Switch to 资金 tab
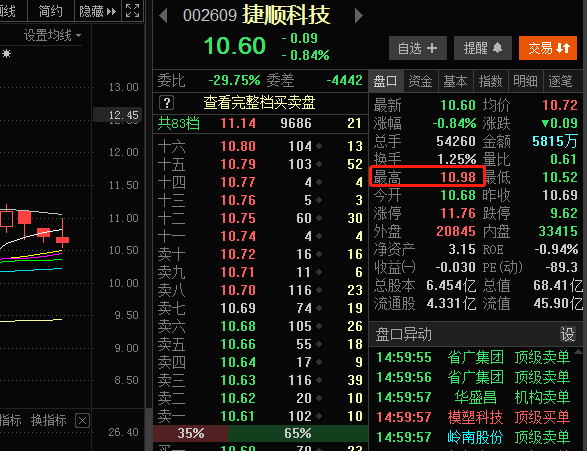The height and width of the screenshot is (451, 587). (x=420, y=81)
